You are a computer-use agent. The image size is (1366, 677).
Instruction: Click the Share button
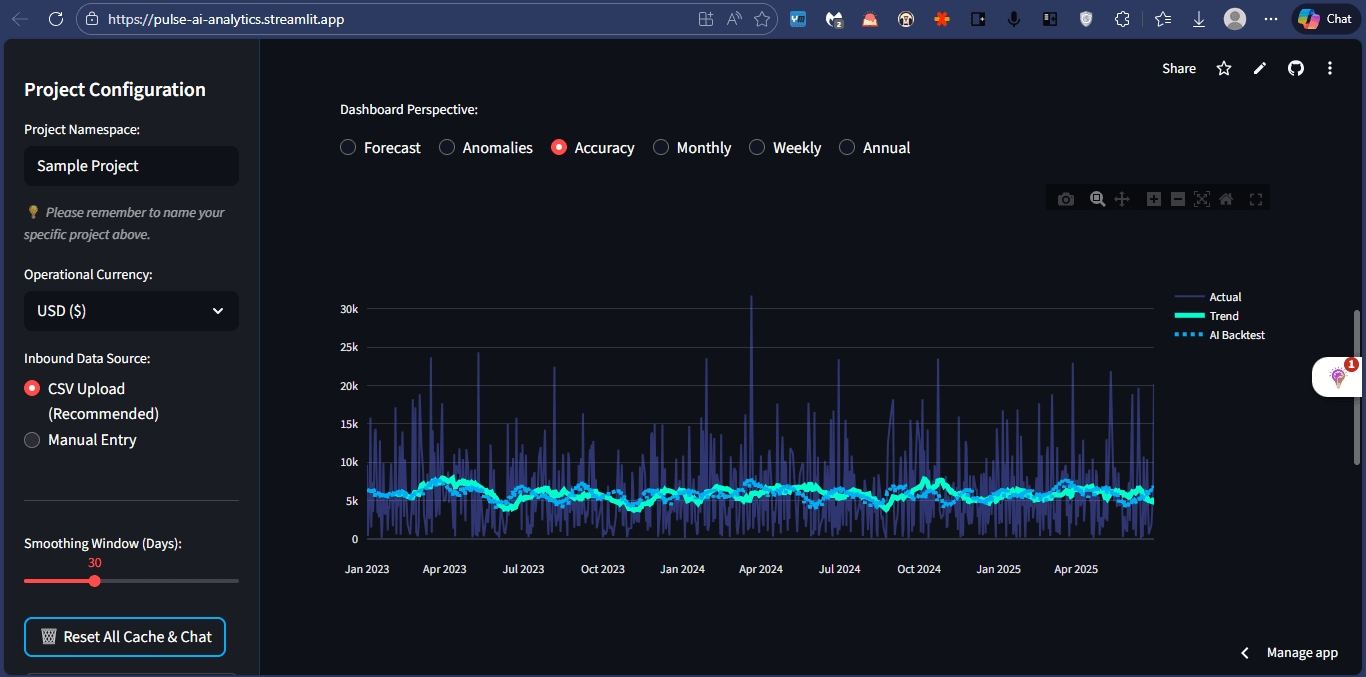(x=1179, y=68)
